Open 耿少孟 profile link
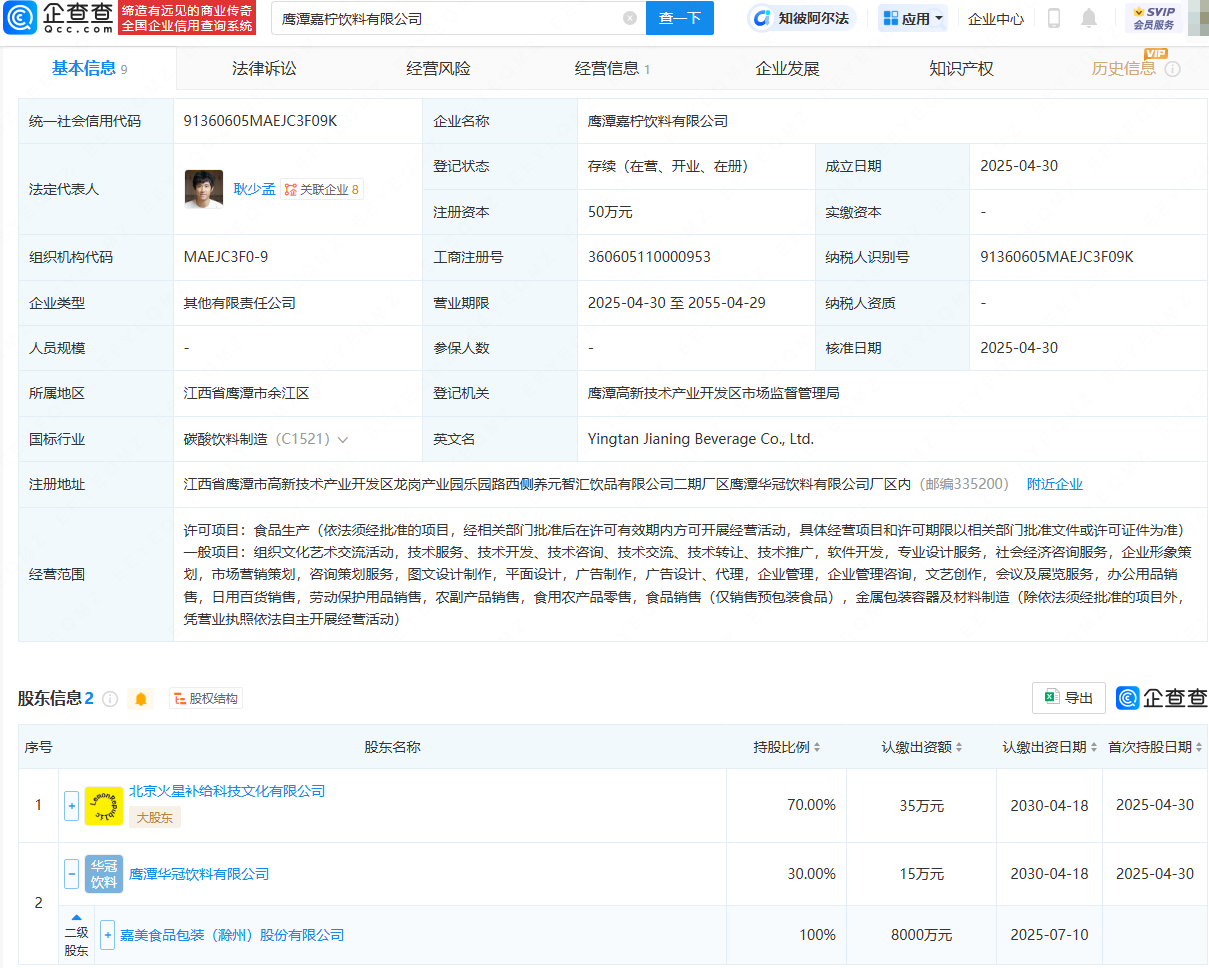1209x968 pixels. pos(254,189)
